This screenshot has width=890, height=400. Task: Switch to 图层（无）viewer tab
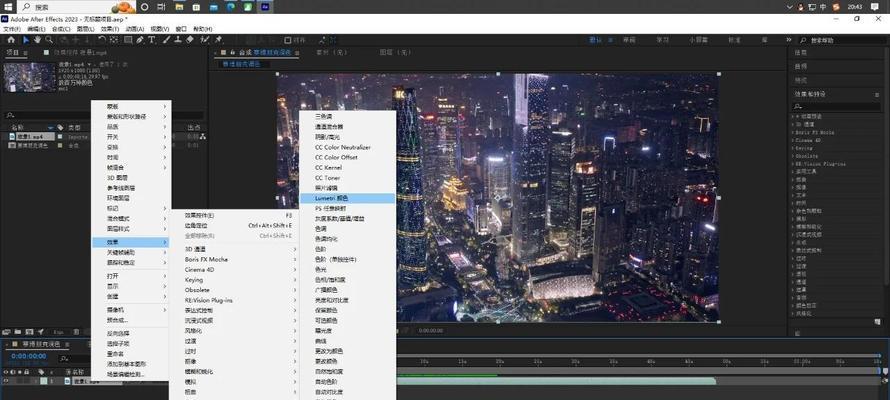coord(395,52)
